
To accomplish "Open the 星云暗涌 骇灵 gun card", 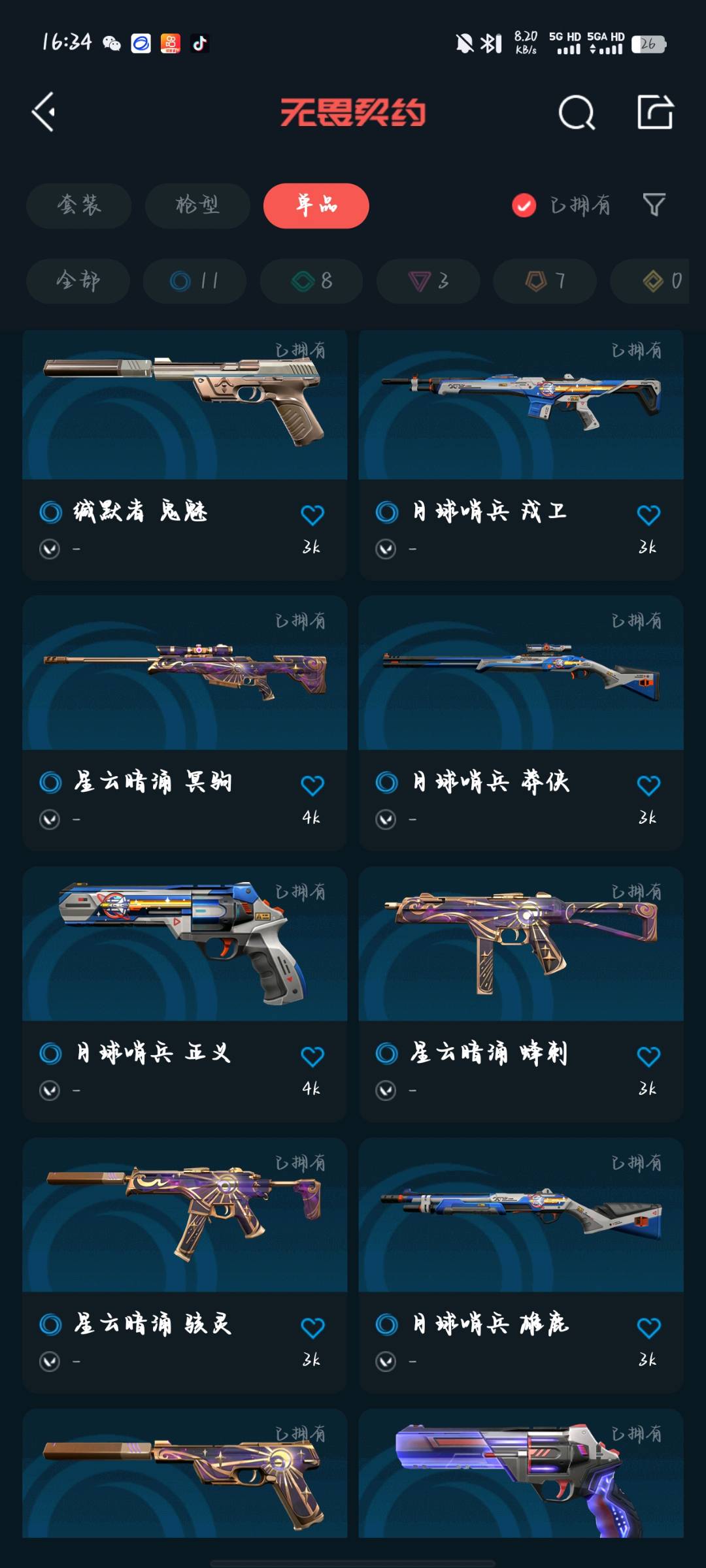I will click(x=185, y=1266).
